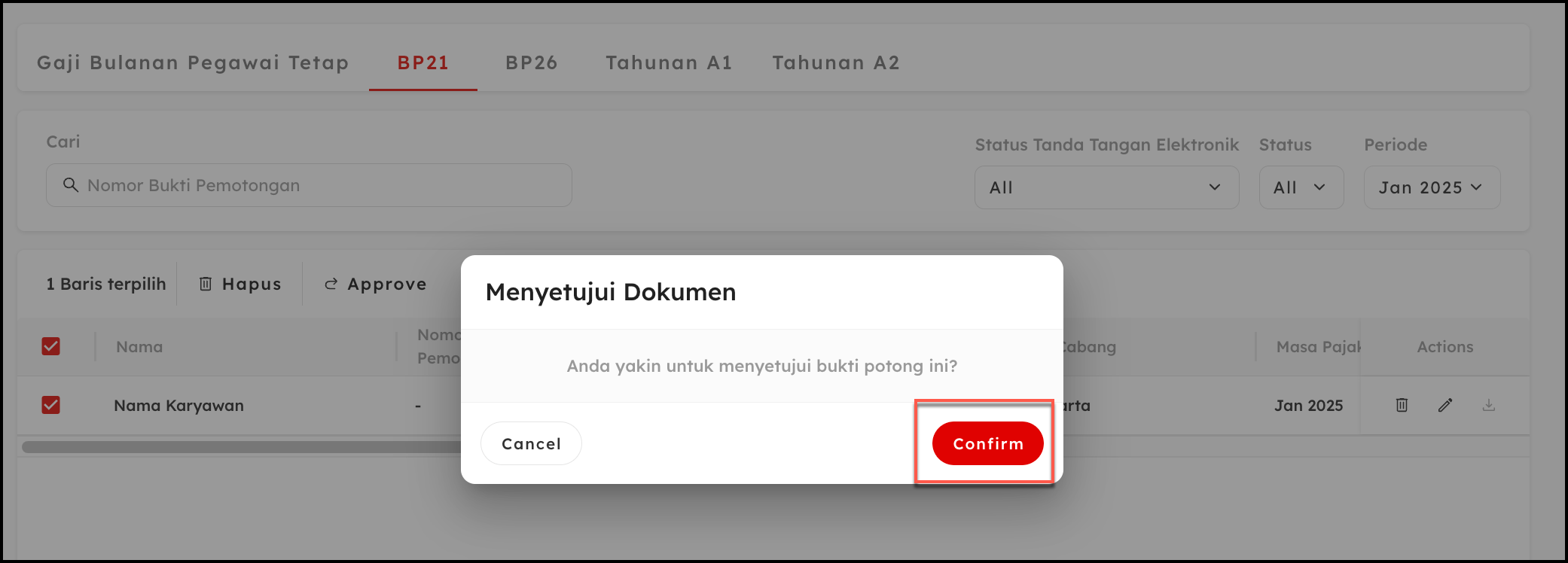Select the Tahunan A1 tab
The height and width of the screenshot is (563, 1568).
[669, 62]
